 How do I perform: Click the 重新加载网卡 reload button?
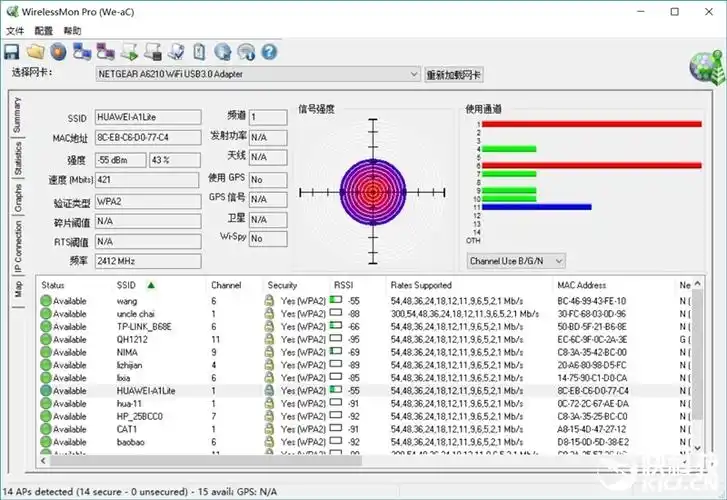pyautogui.click(x=454, y=75)
